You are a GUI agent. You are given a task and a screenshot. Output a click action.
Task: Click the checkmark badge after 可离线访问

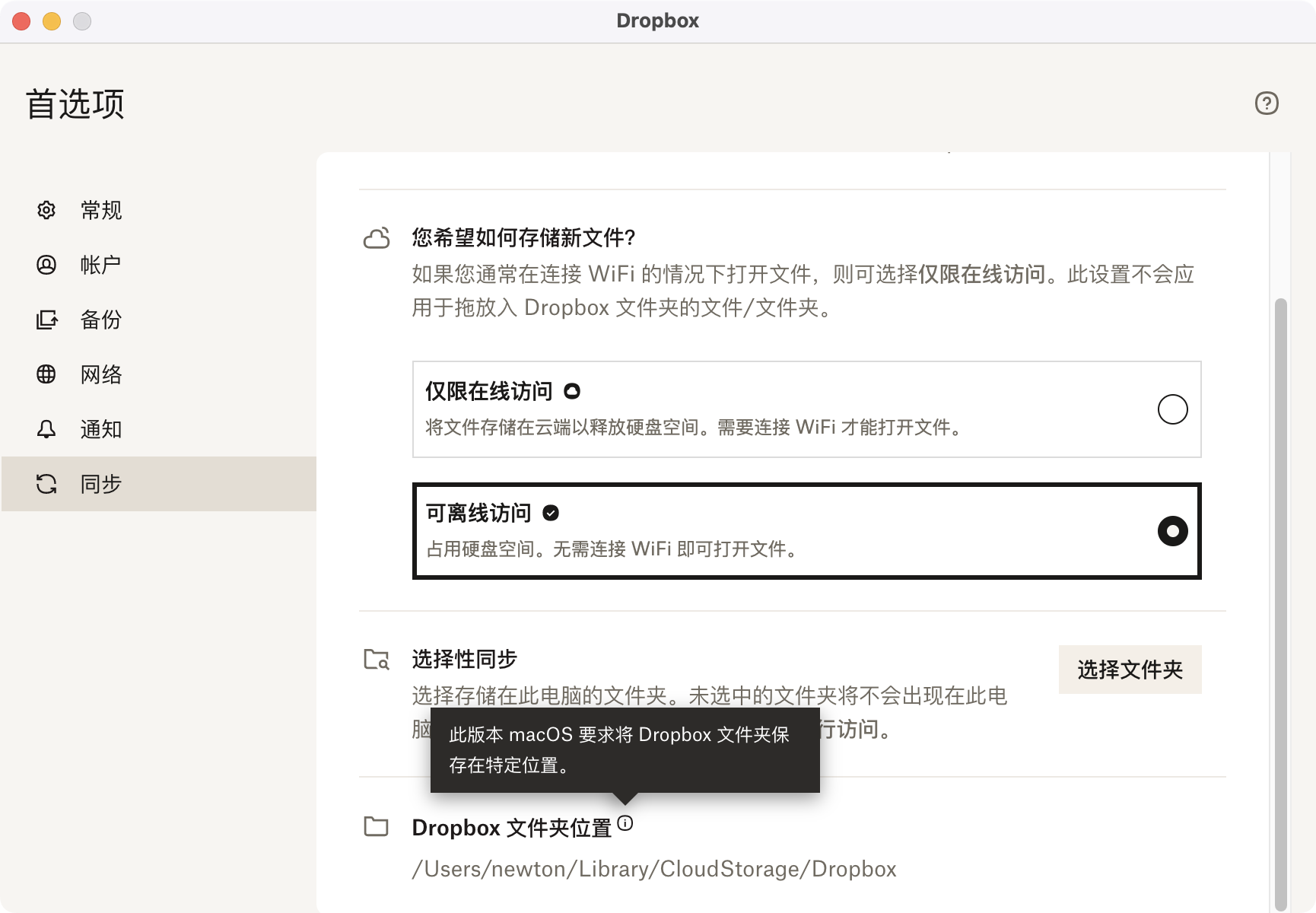point(551,513)
